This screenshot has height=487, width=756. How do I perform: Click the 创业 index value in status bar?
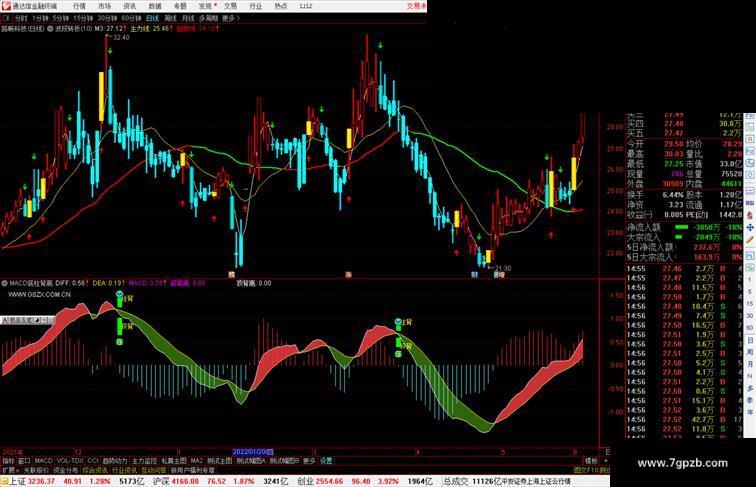(x=329, y=481)
